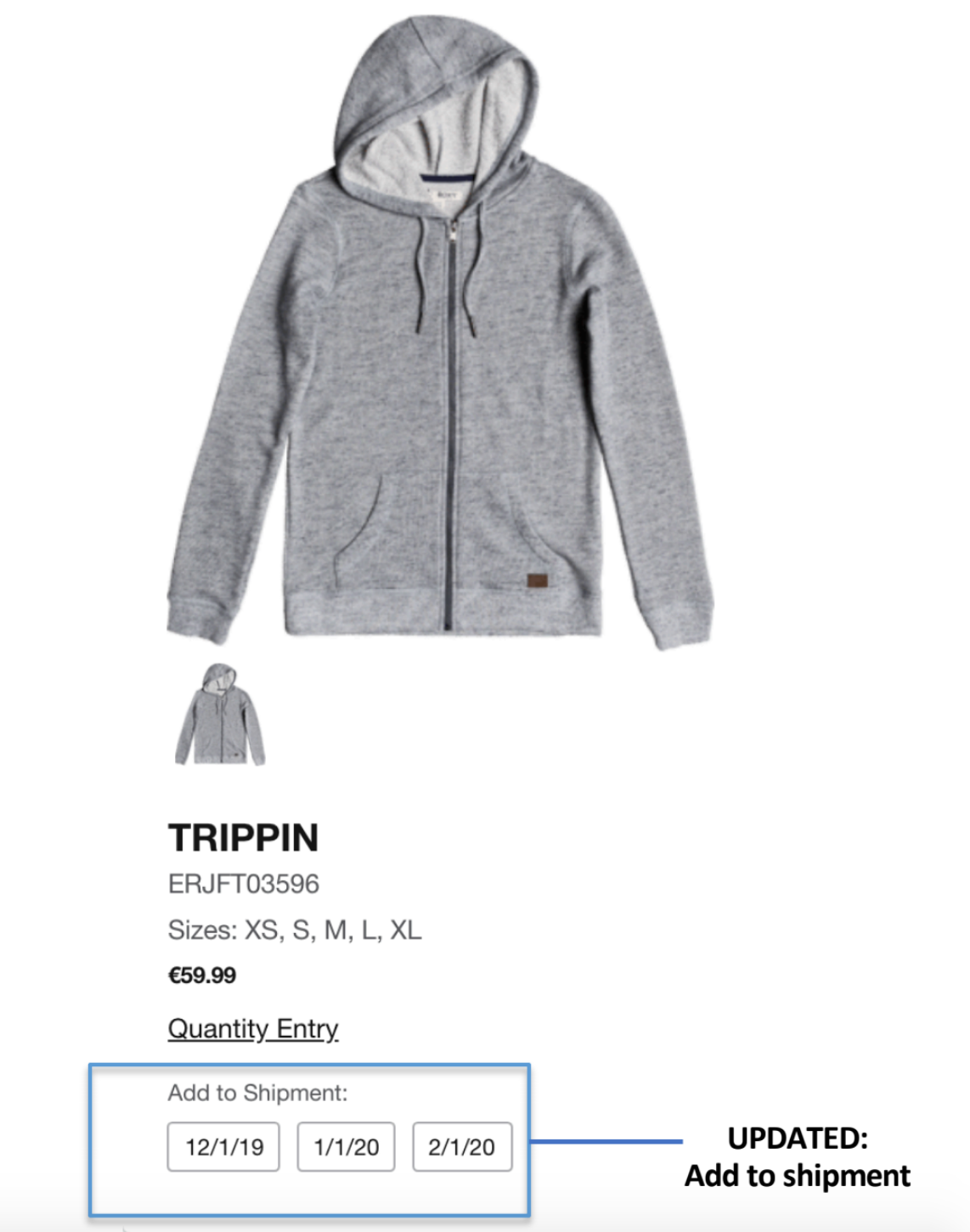Add item to the 1/1/20 shipment
Image resolution: width=970 pixels, height=1232 pixels.
click(x=346, y=1147)
